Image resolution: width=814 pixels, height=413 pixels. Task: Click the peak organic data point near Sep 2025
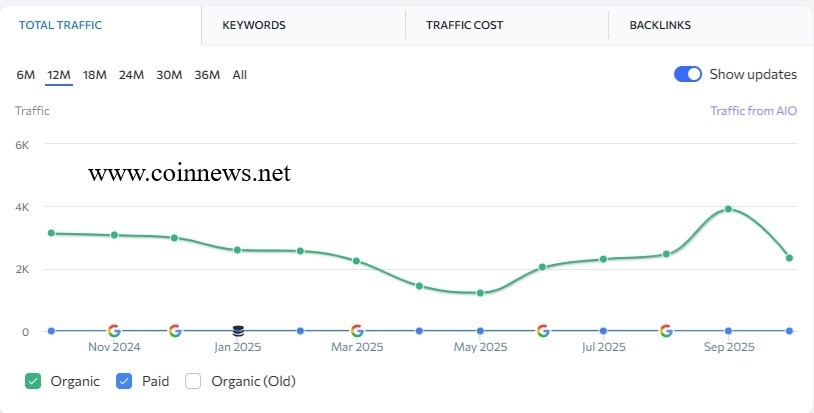click(728, 209)
